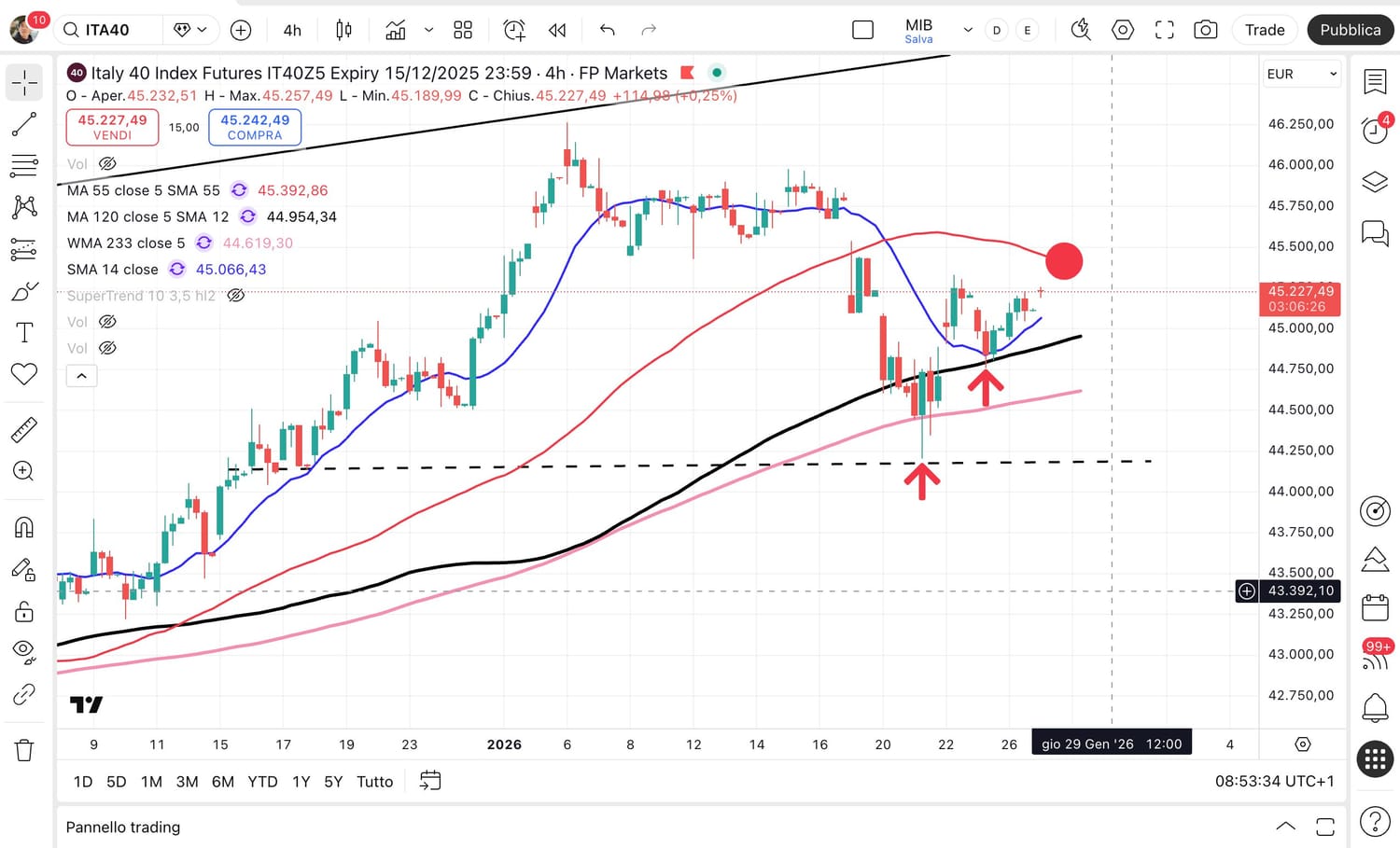Toggle the last Vol indicator above legend arrow
The width and height of the screenshot is (1400, 848).
[x=107, y=348]
